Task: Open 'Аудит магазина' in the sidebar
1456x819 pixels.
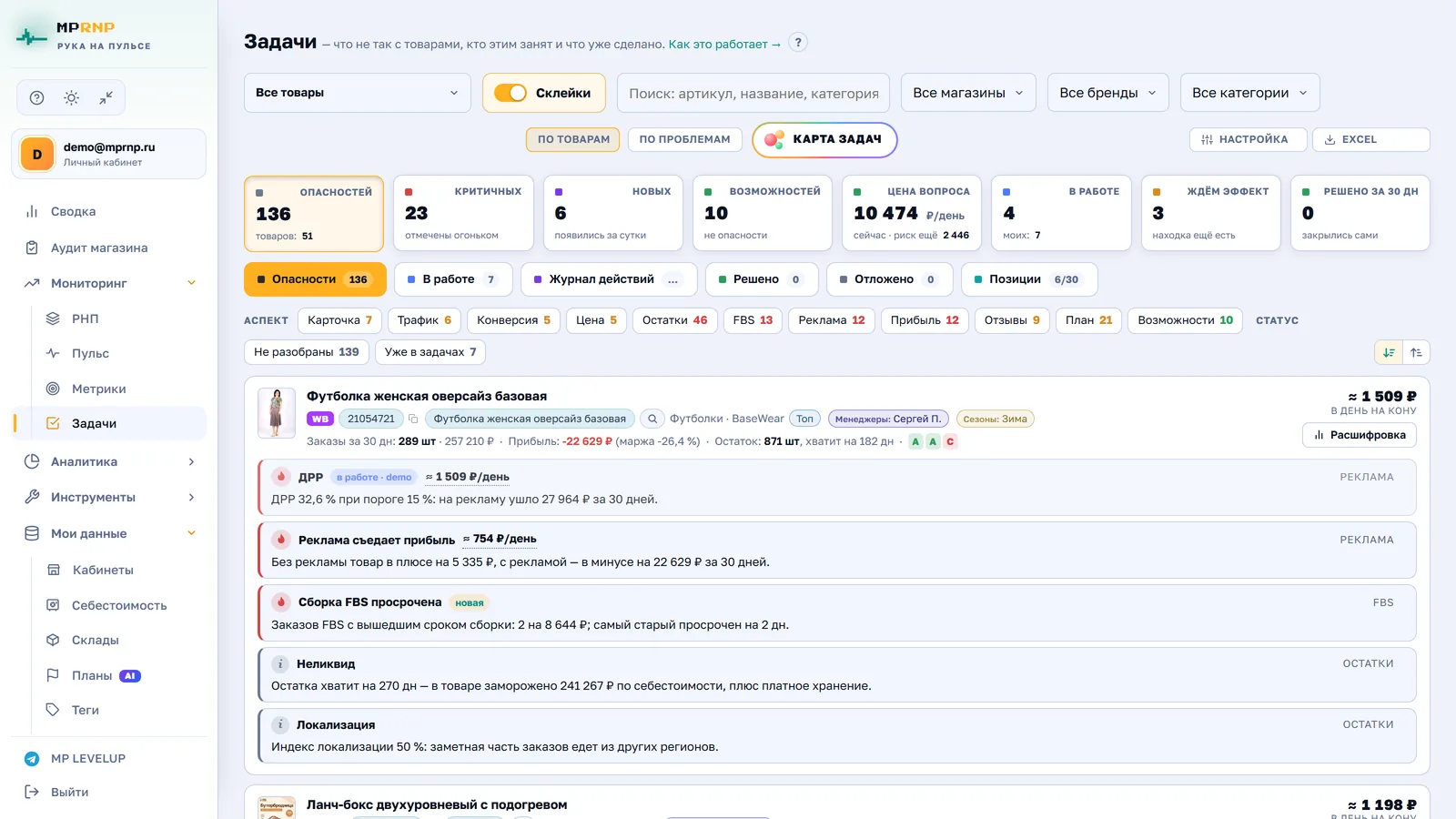Action: [109, 248]
